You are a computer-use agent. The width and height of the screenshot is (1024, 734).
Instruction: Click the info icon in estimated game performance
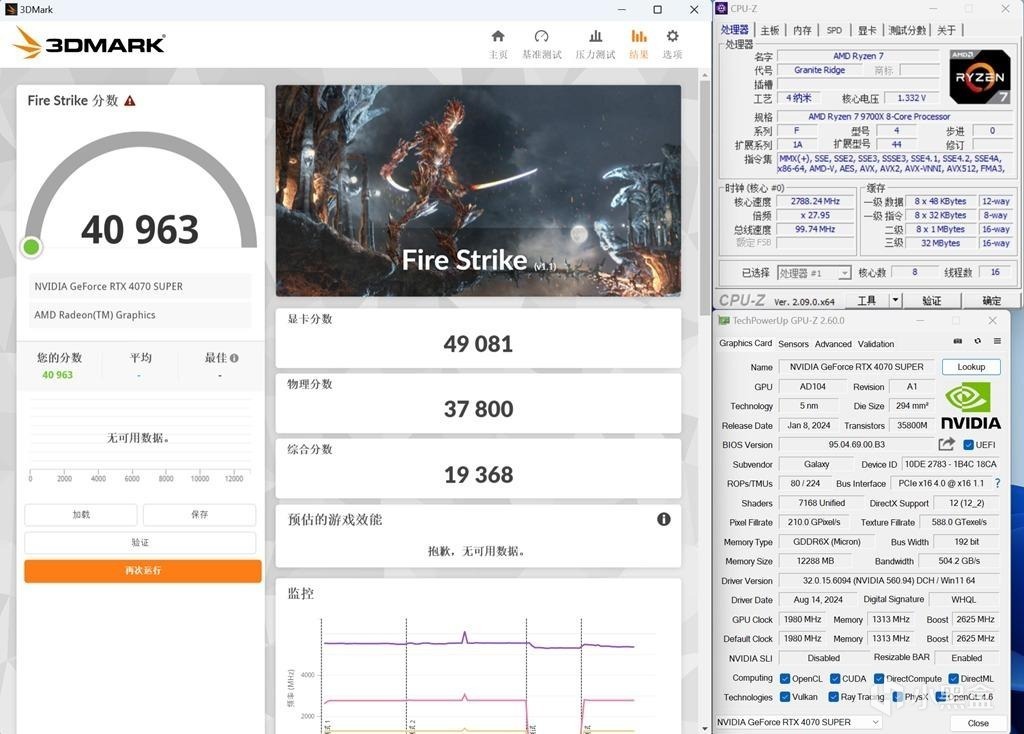click(x=663, y=519)
